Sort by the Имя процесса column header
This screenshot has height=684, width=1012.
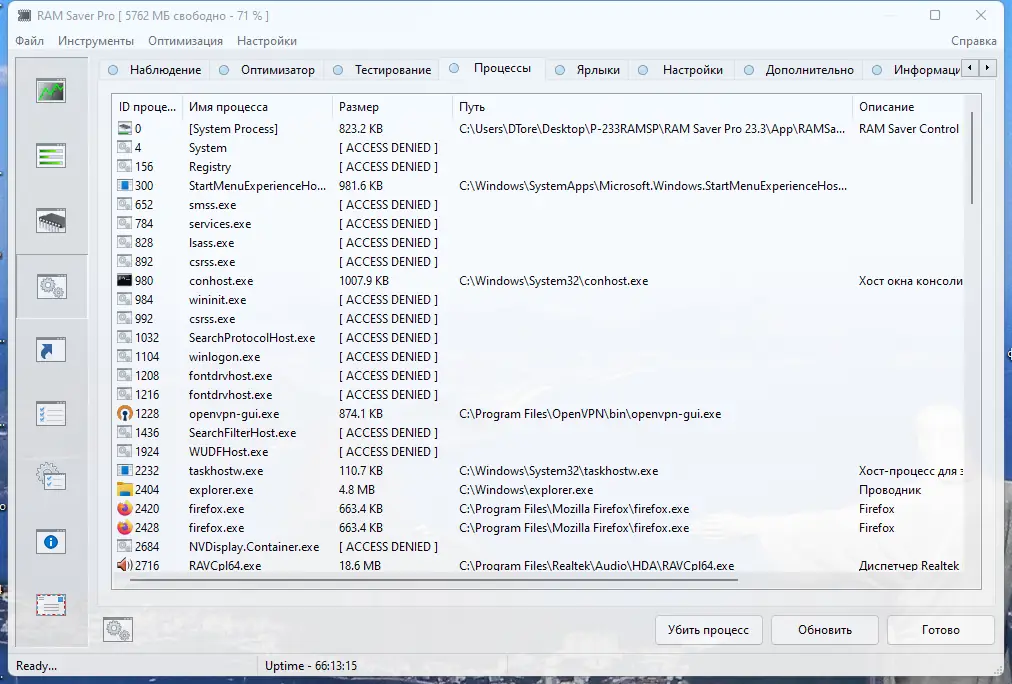257,107
